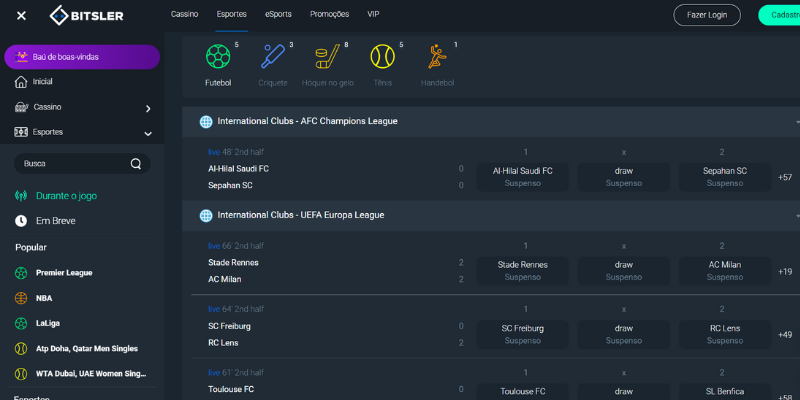Click the search magnifier icon
800x400 pixels.
[136, 163]
